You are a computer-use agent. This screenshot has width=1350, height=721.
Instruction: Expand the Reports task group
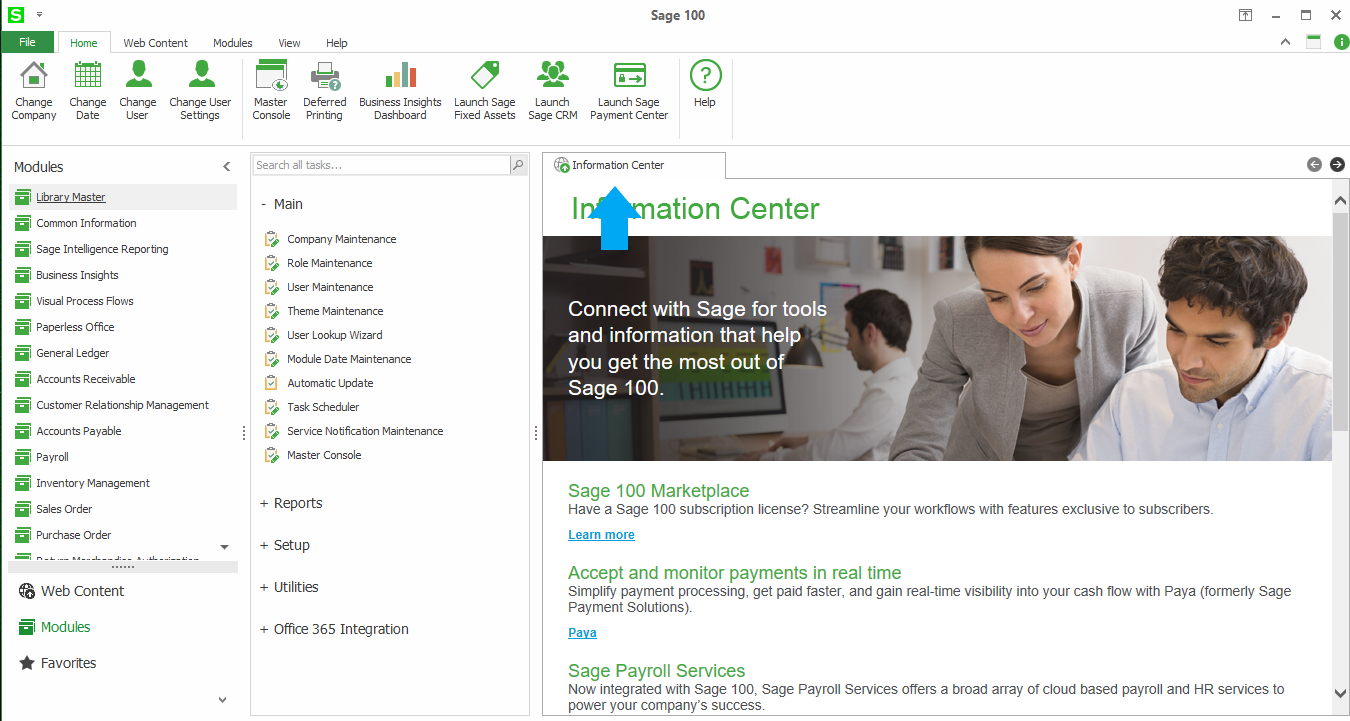click(264, 503)
